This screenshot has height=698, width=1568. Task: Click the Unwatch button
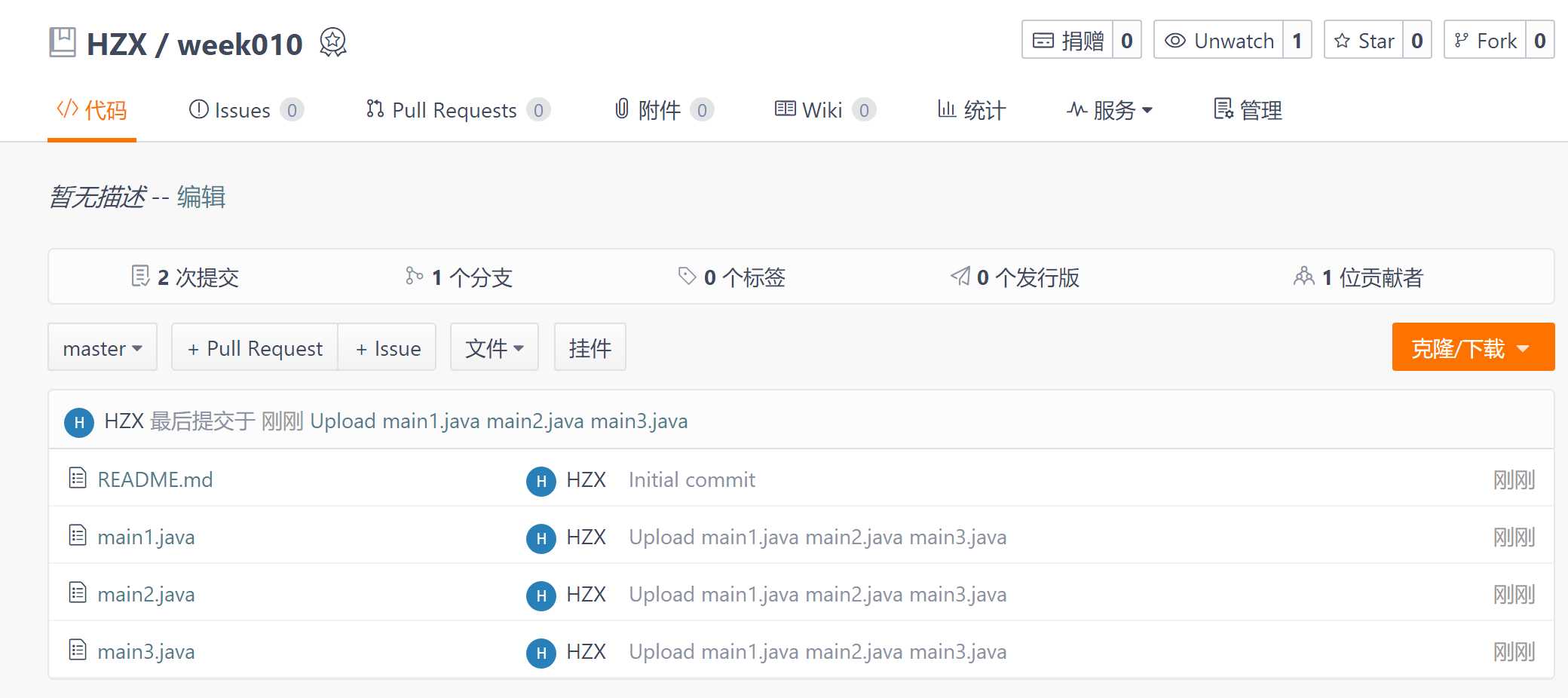1219,40
